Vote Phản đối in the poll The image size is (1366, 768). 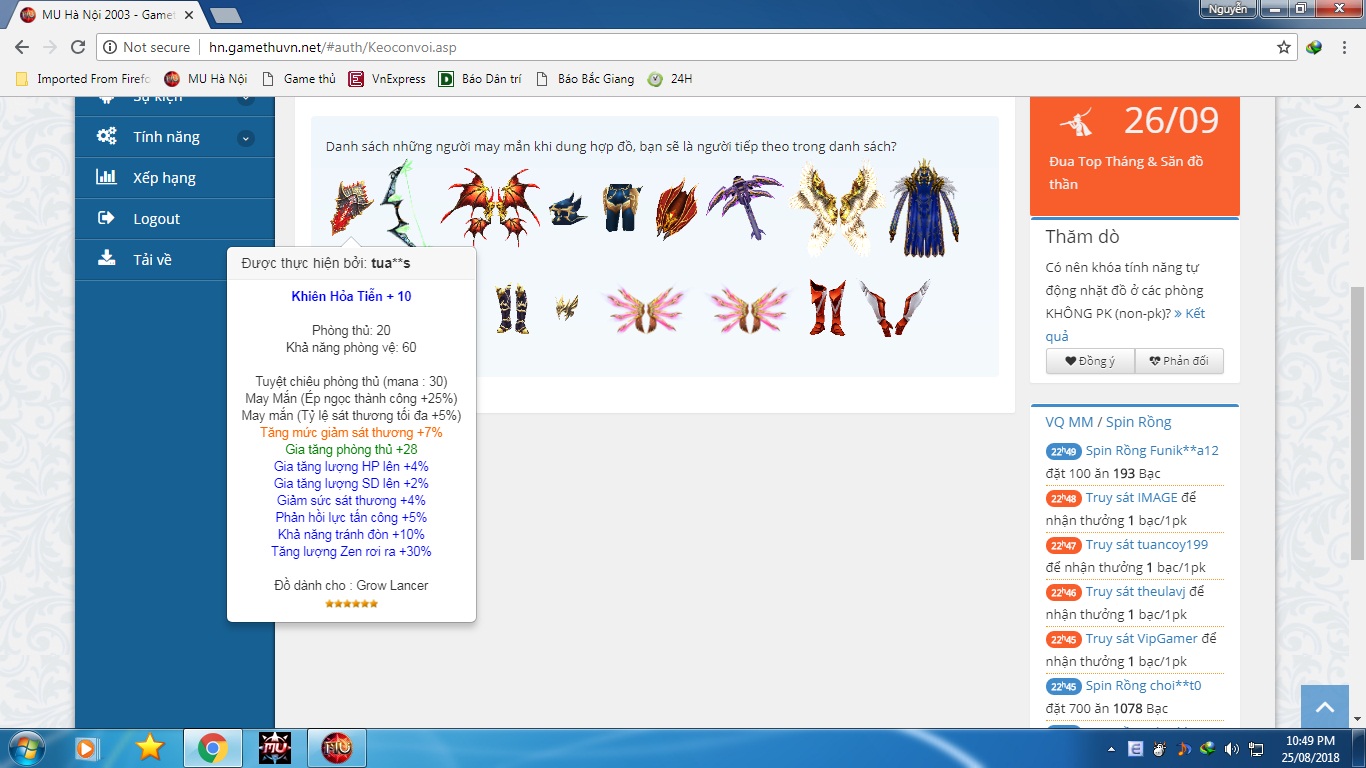pos(1179,361)
